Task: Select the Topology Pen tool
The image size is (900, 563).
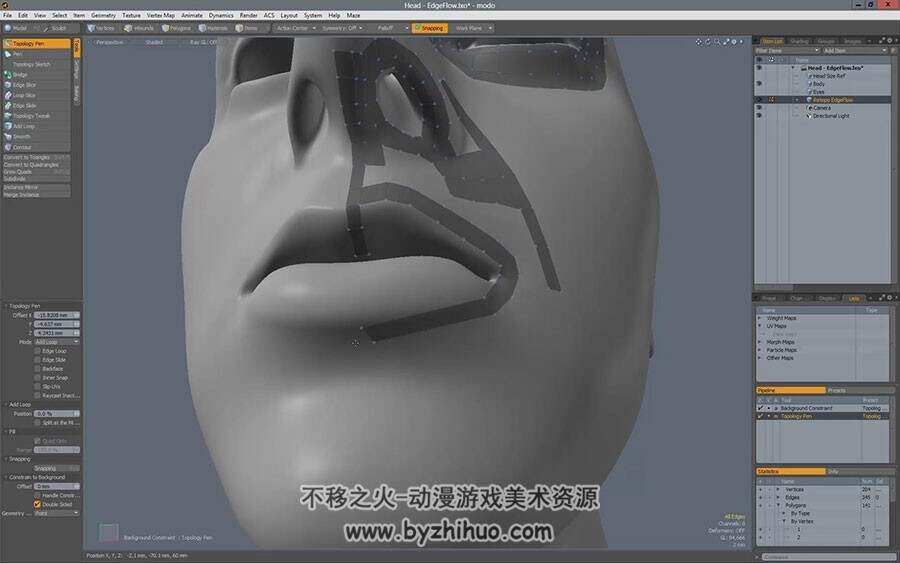Action: pos(36,44)
